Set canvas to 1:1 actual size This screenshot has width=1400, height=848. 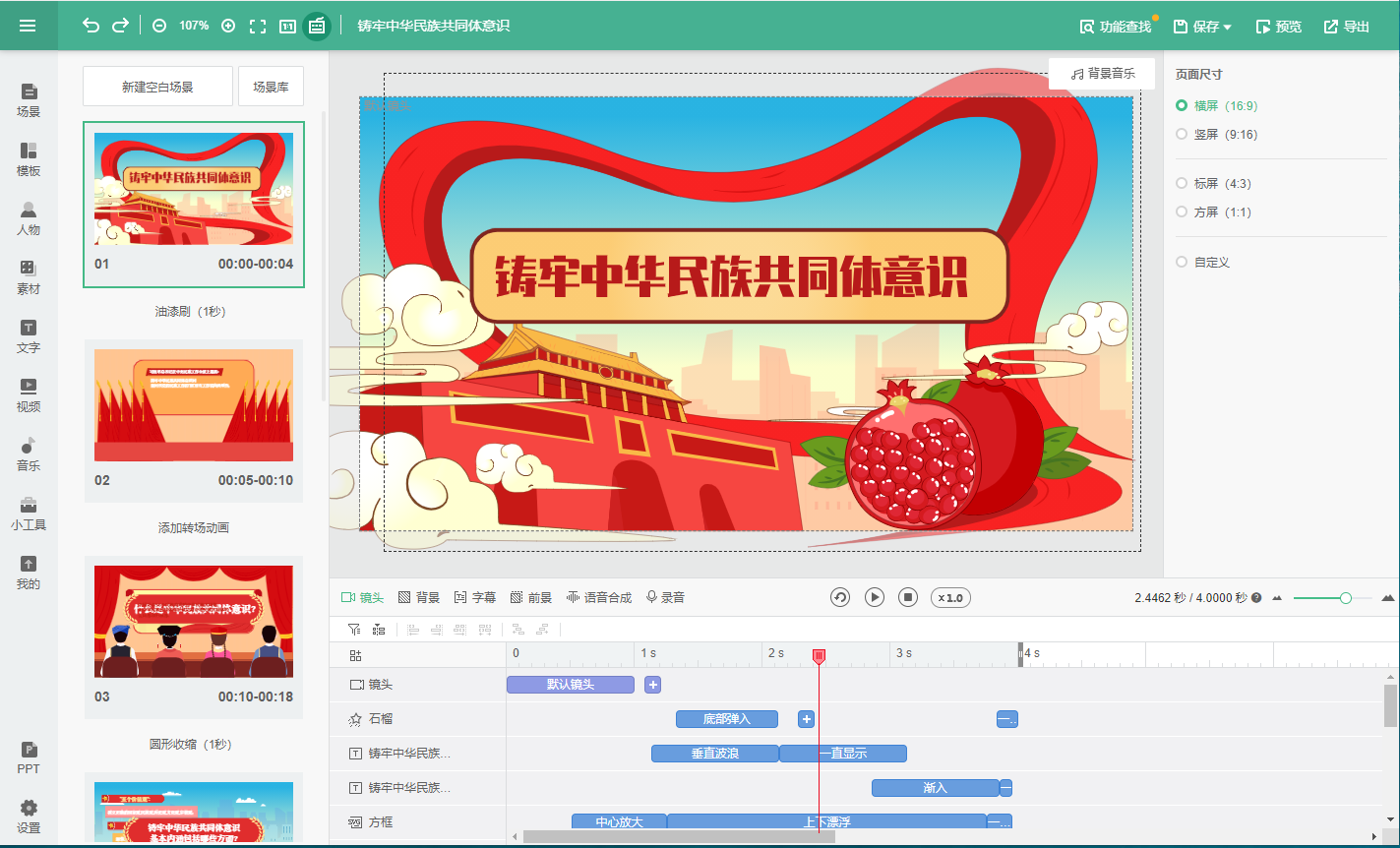click(287, 26)
